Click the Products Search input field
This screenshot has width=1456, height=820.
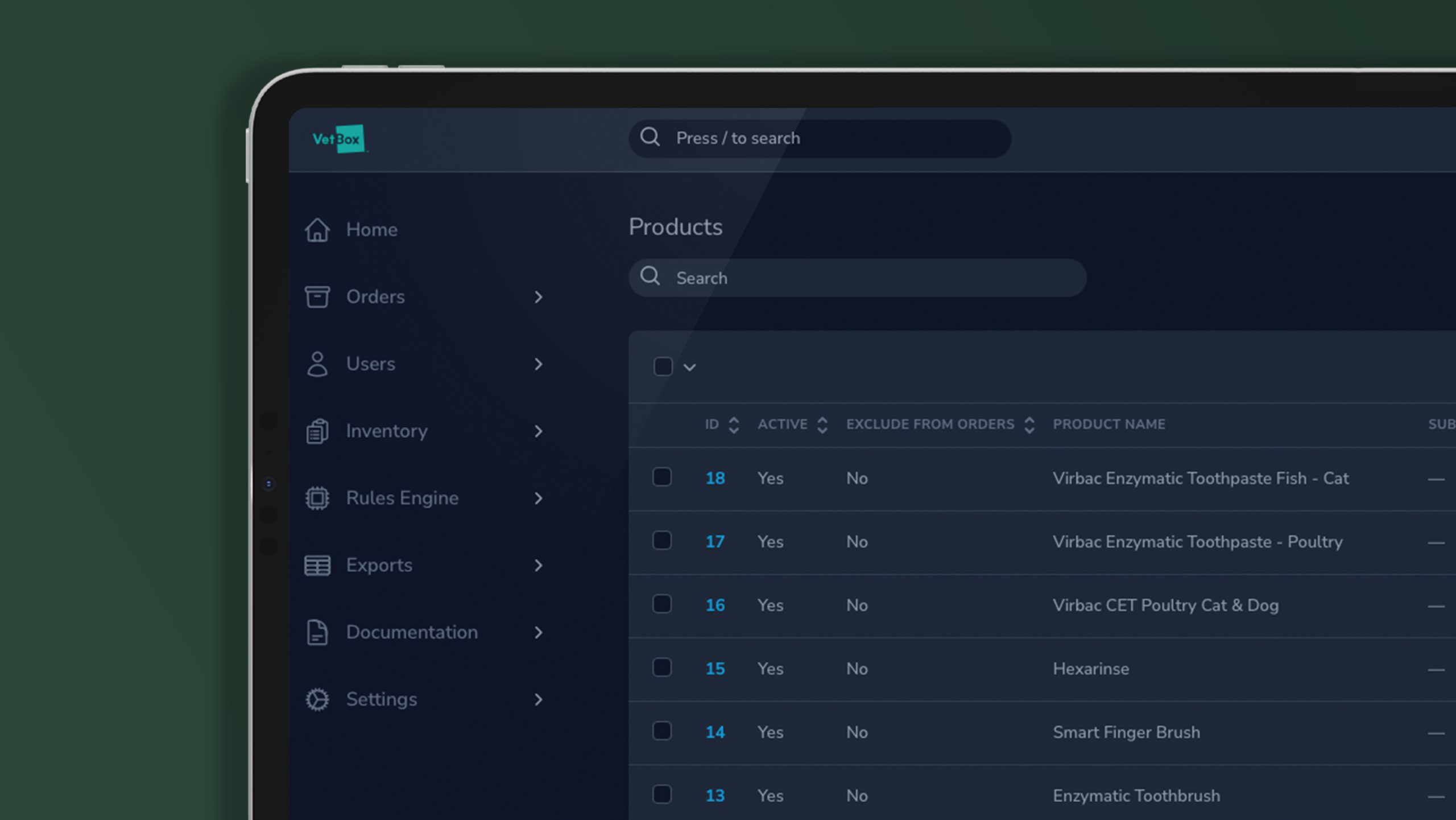pyautogui.click(x=857, y=278)
